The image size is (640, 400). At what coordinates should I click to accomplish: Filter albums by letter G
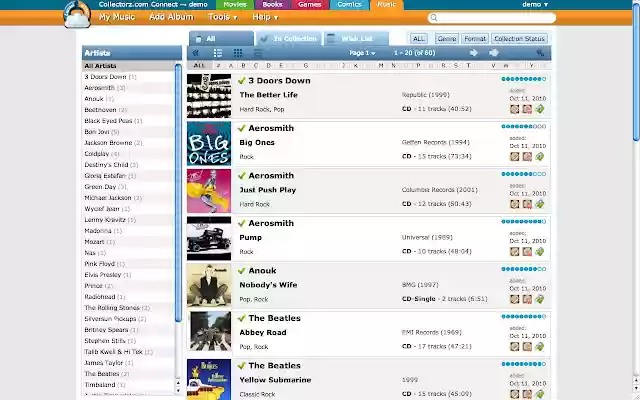[306, 65]
